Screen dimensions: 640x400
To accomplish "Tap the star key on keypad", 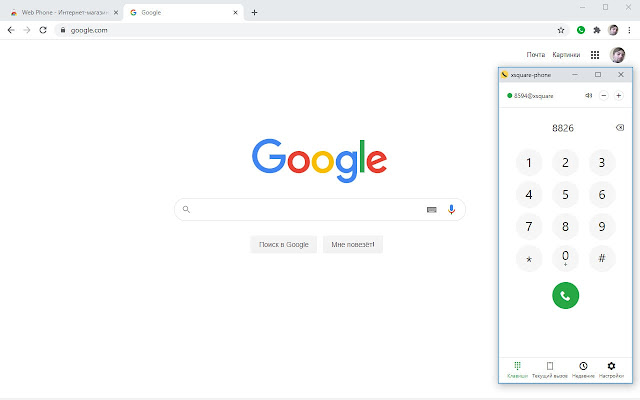I will point(529,259).
